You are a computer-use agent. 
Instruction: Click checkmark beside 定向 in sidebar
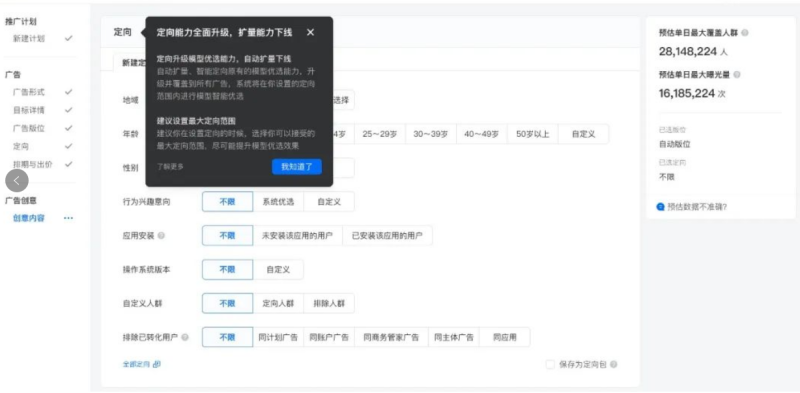coord(69,146)
